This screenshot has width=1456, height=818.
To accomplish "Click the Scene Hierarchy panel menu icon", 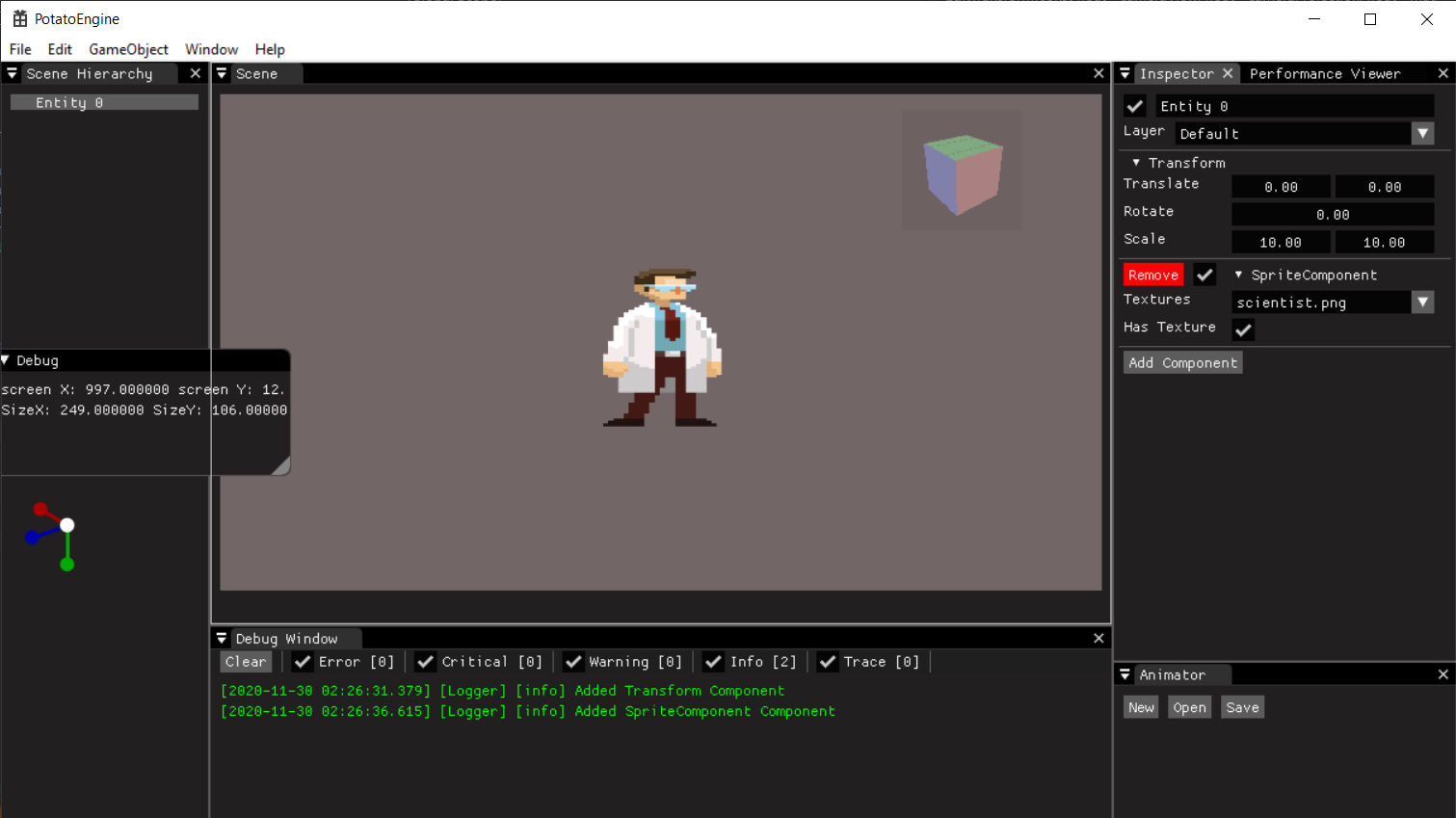I will point(12,73).
